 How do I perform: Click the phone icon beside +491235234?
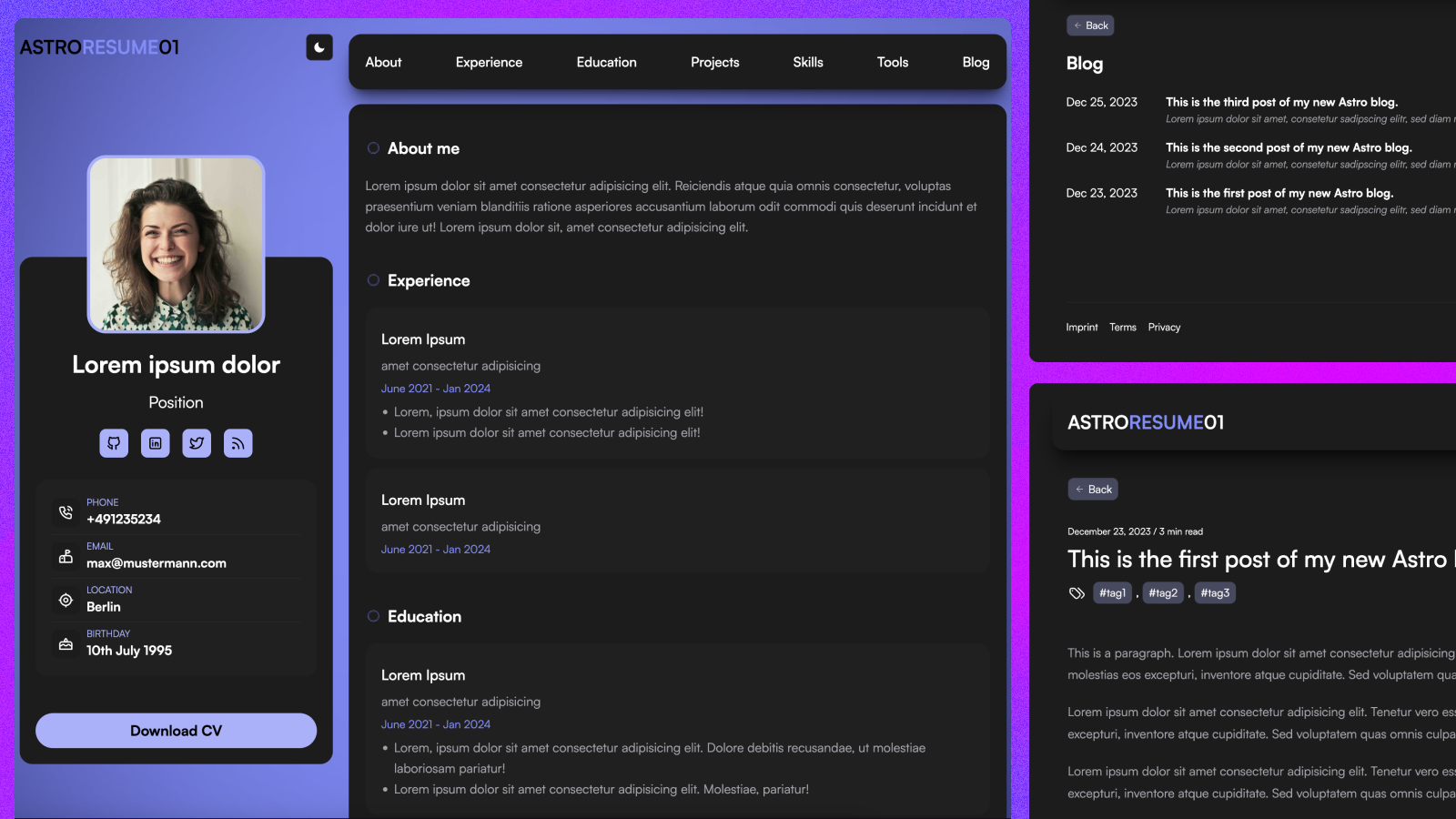(66, 512)
